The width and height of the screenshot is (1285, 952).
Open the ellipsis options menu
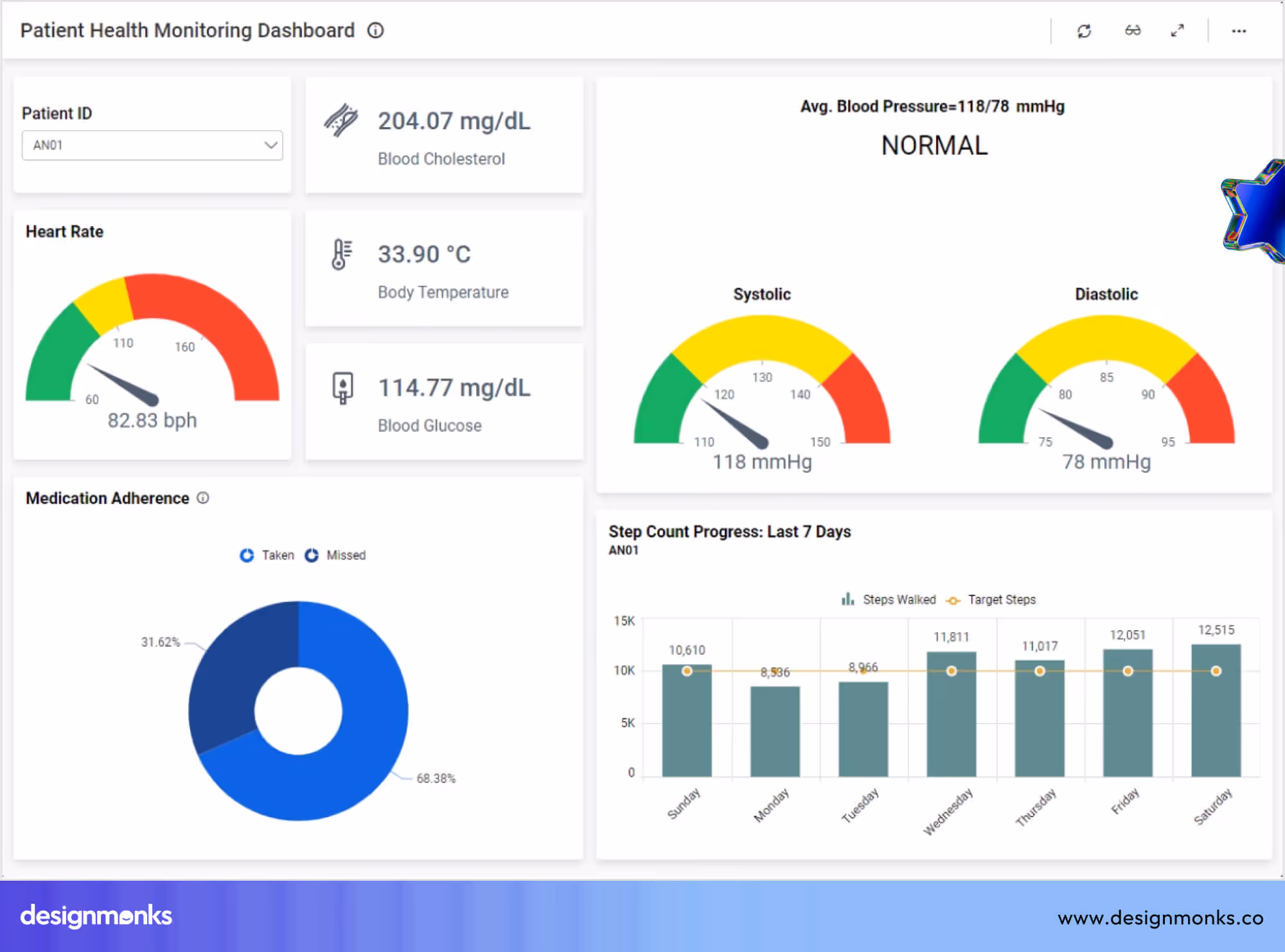point(1238,30)
